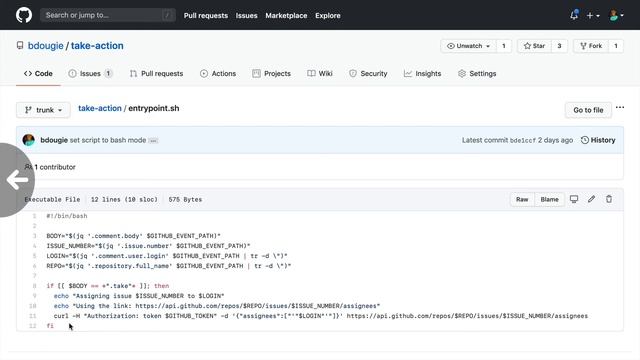Expand the plus create-new dropdown
This screenshot has width=640, height=360.
pyautogui.click(x=593, y=16)
